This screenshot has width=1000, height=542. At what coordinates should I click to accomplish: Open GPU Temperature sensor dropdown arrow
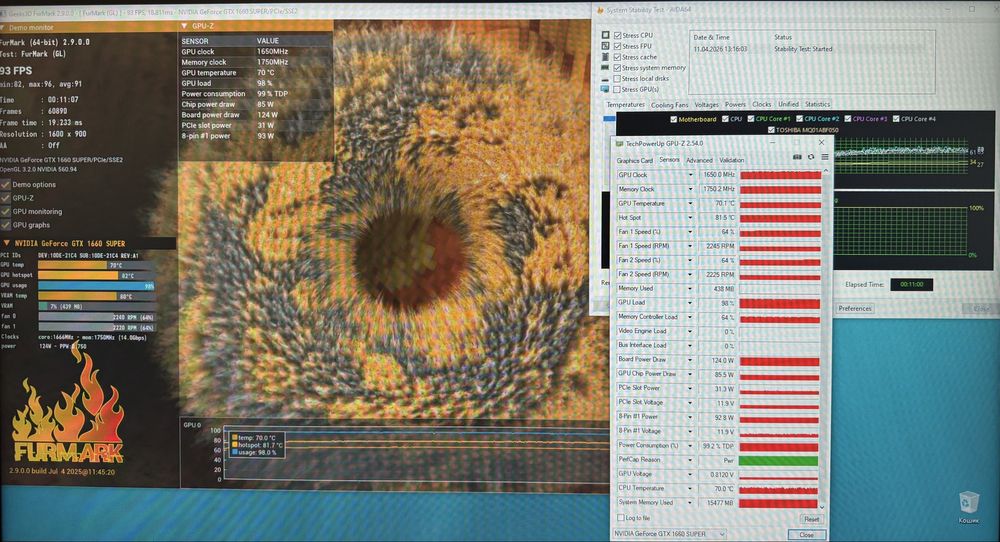coord(690,203)
